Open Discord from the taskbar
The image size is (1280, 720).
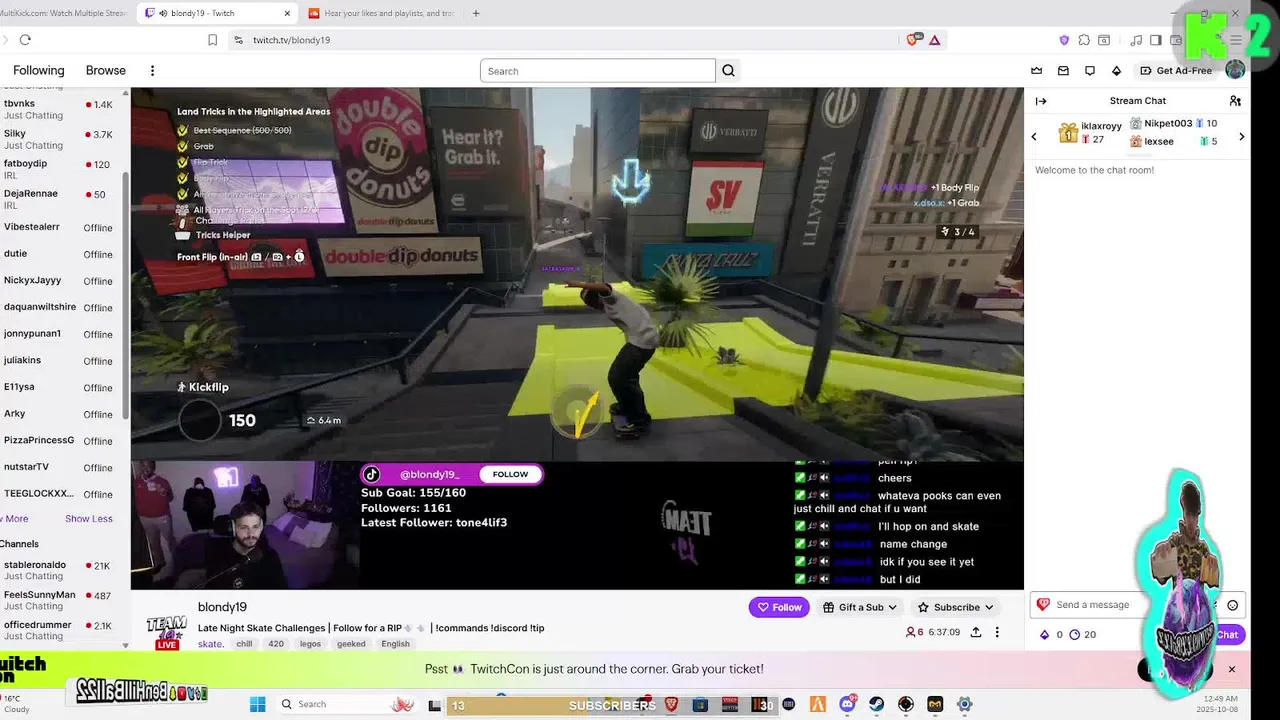847,704
